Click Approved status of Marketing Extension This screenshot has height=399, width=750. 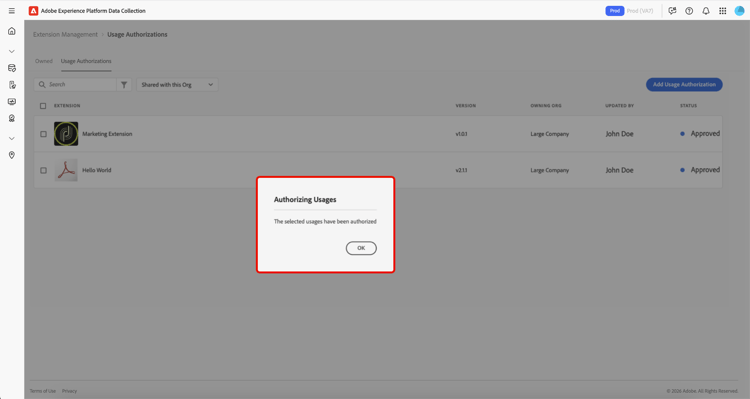coord(700,133)
